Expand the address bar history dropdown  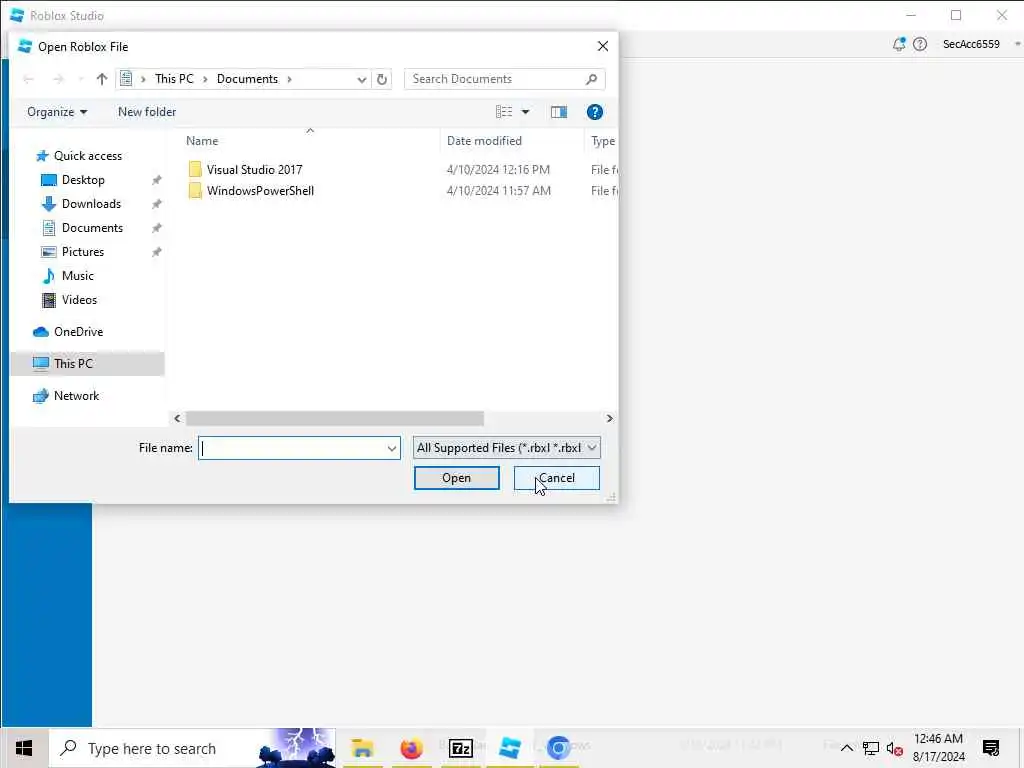pyautogui.click(x=361, y=79)
